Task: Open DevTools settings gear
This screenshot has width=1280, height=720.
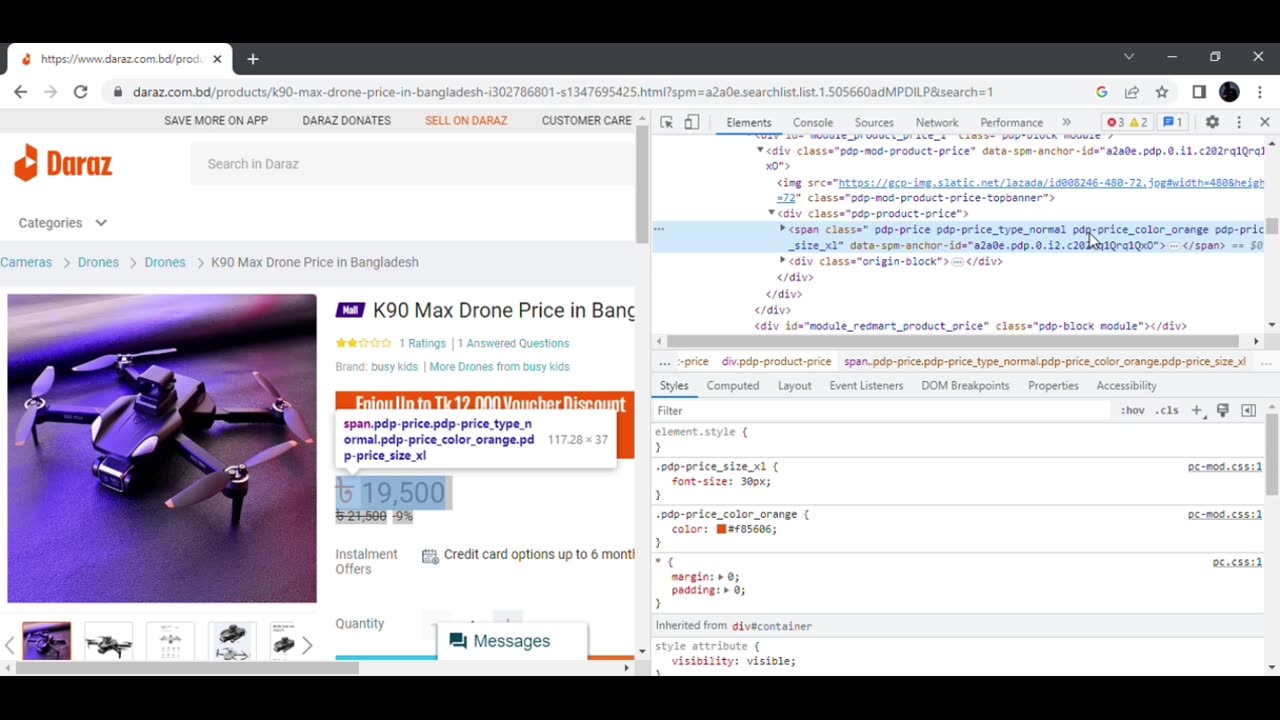Action: (1212, 122)
